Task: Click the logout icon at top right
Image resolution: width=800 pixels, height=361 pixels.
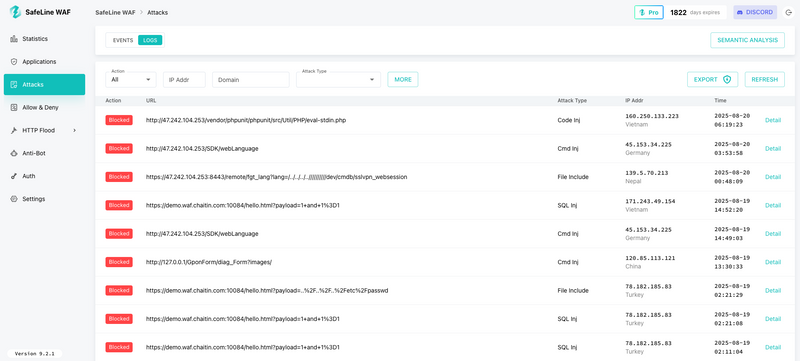Action: pos(788,13)
